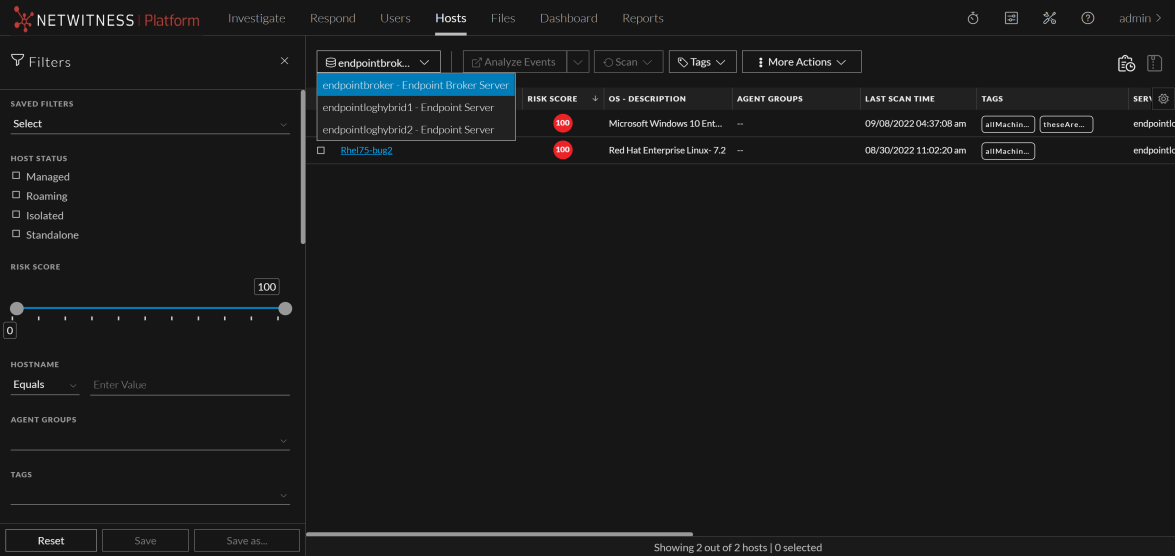Screen dimensions: 1175x556
Task: Click the Risk Score sort arrow
Action: pos(595,98)
